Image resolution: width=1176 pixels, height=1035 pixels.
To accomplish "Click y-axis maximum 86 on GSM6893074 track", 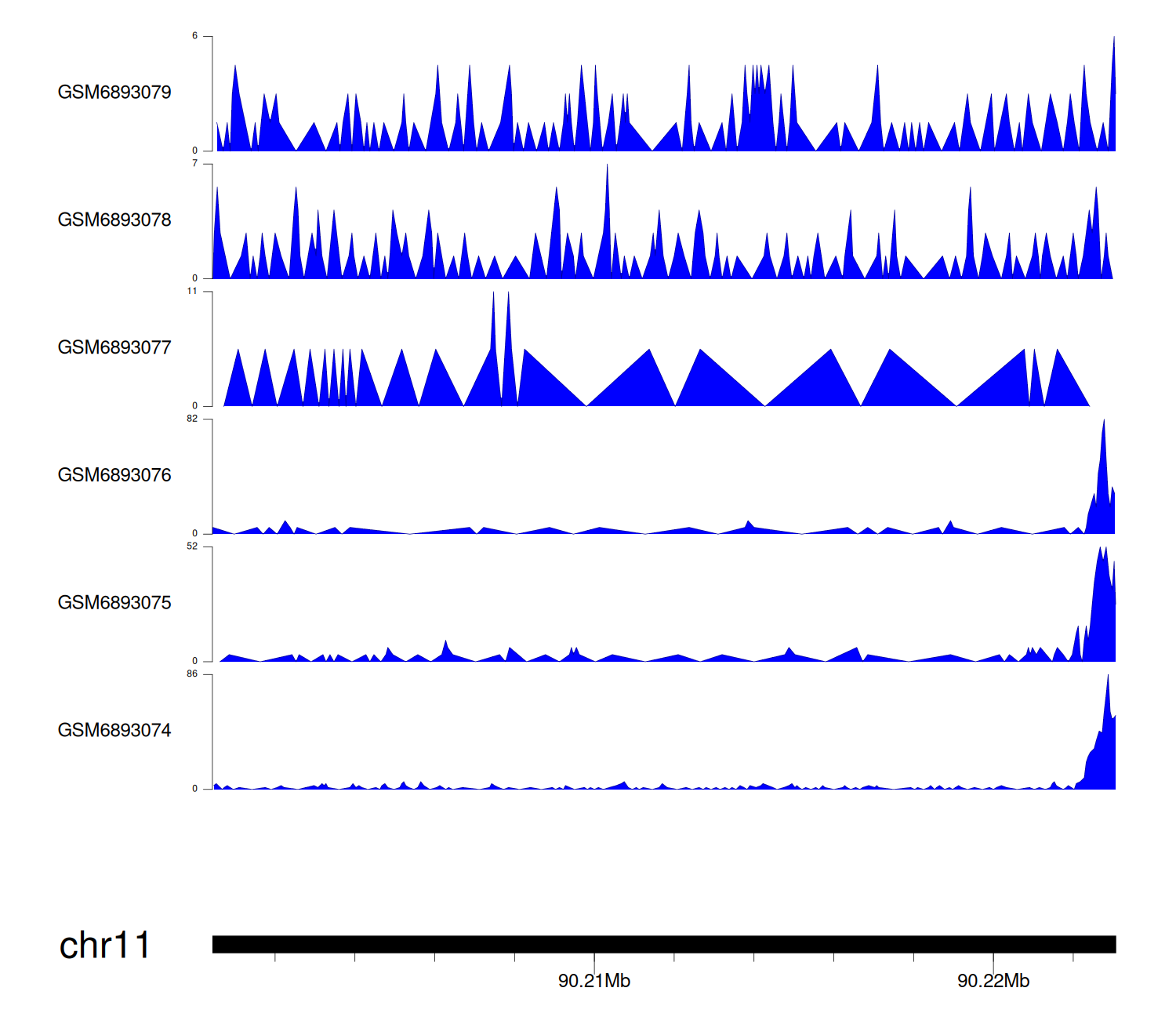I will pyautogui.click(x=192, y=674).
